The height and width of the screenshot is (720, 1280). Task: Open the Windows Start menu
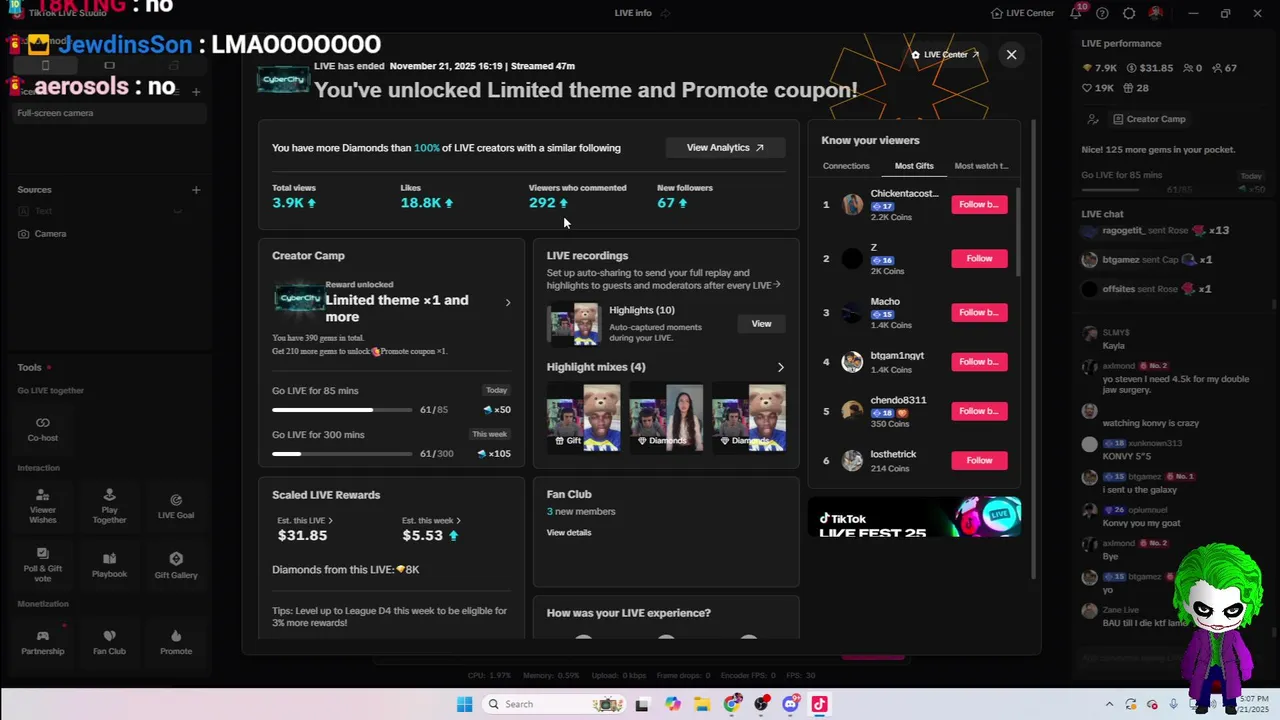(464, 704)
